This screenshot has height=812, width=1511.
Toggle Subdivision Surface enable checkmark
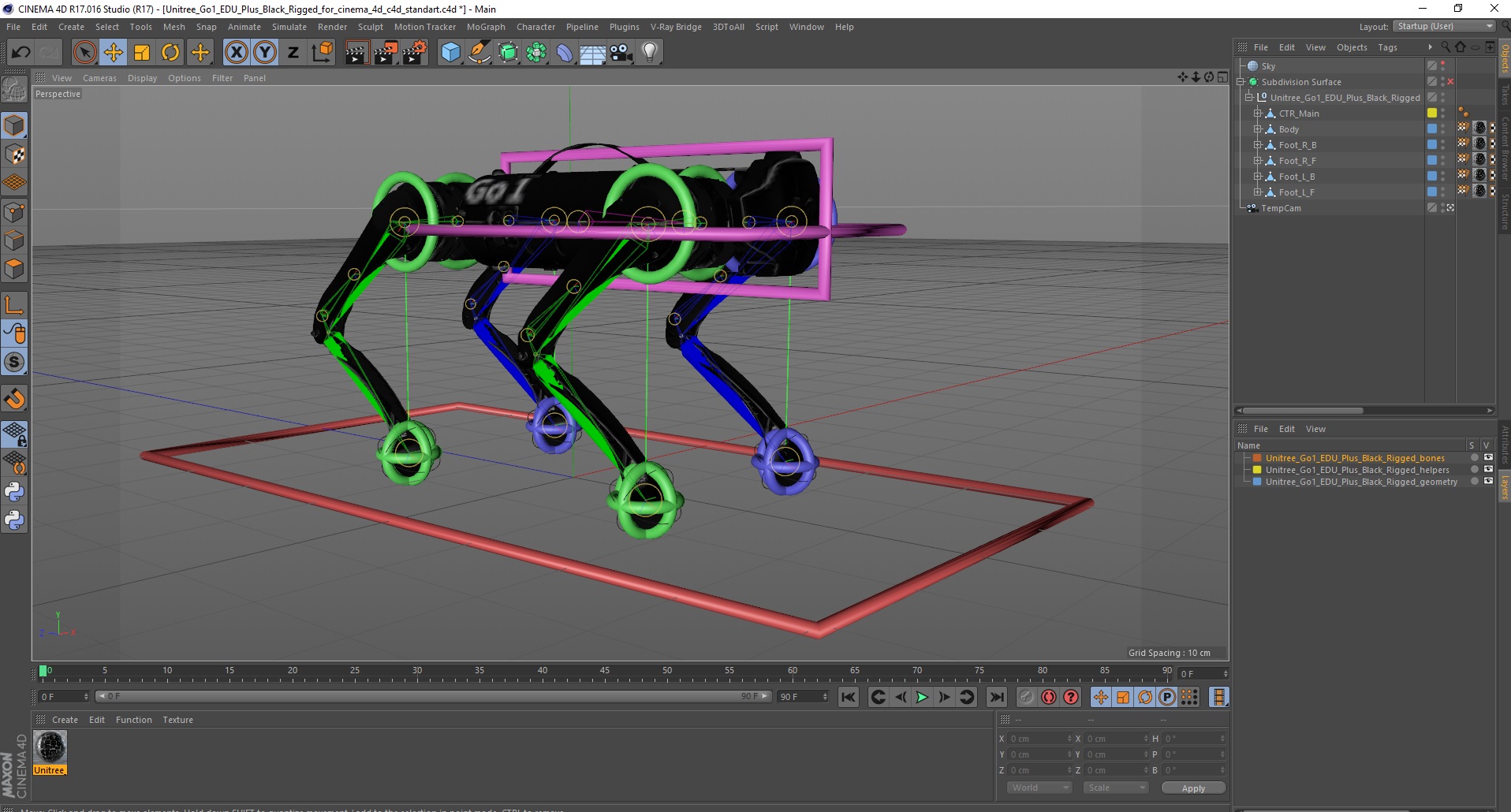[1450, 82]
